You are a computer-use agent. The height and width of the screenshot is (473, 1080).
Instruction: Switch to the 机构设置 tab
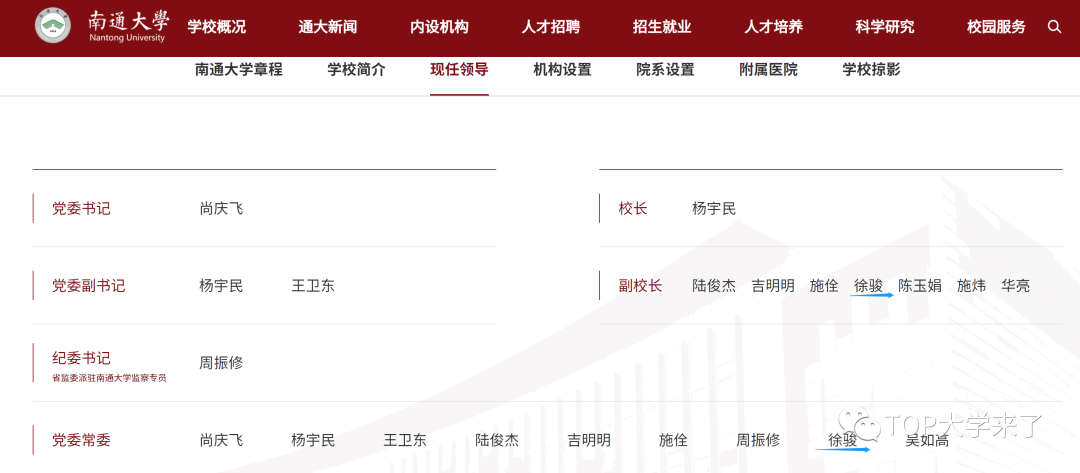[562, 70]
